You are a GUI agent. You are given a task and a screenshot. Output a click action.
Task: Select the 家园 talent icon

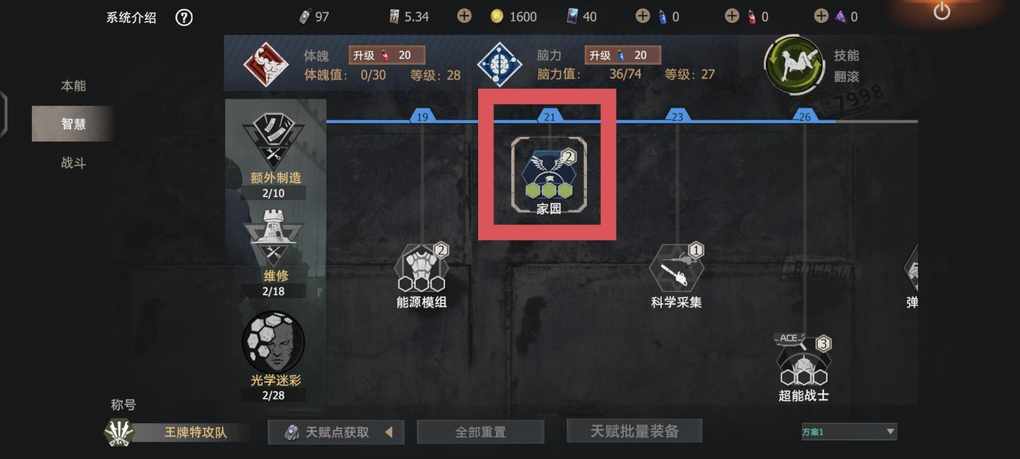pyautogui.click(x=548, y=174)
